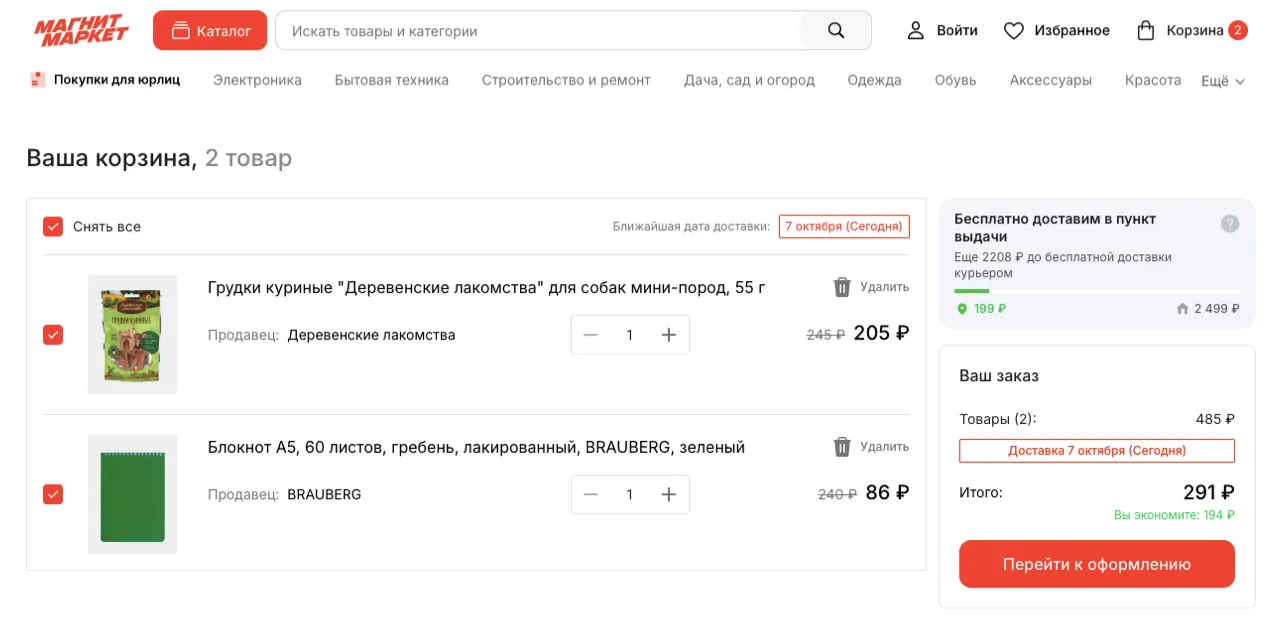1272x641 pixels.
Task: Uncheck the Грудки куриные item checkbox
Action: click(x=53, y=335)
